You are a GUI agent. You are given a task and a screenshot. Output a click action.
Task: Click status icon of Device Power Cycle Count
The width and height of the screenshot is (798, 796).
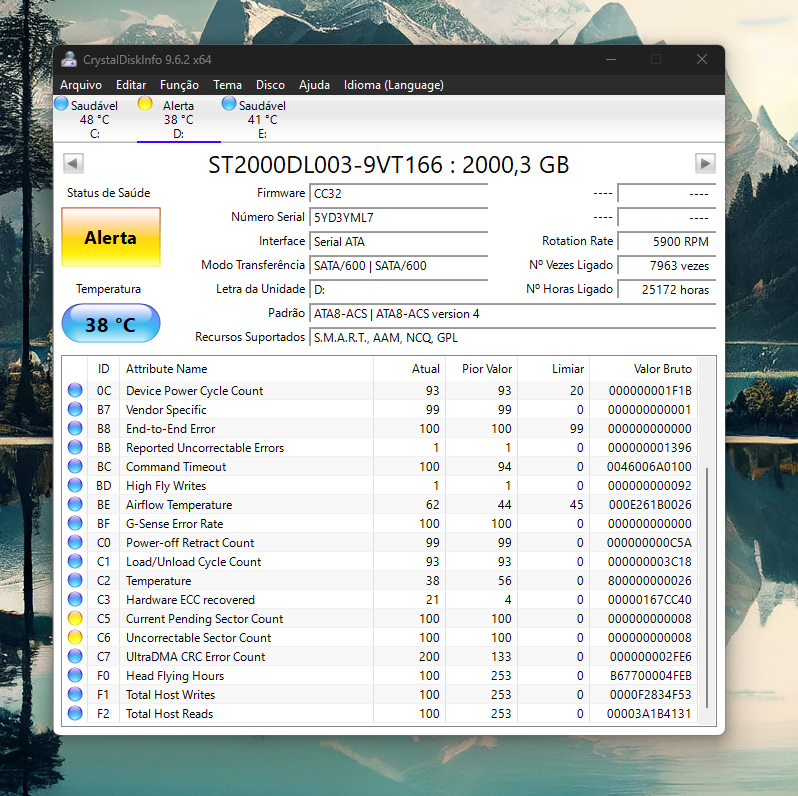(x=75, y=390)
